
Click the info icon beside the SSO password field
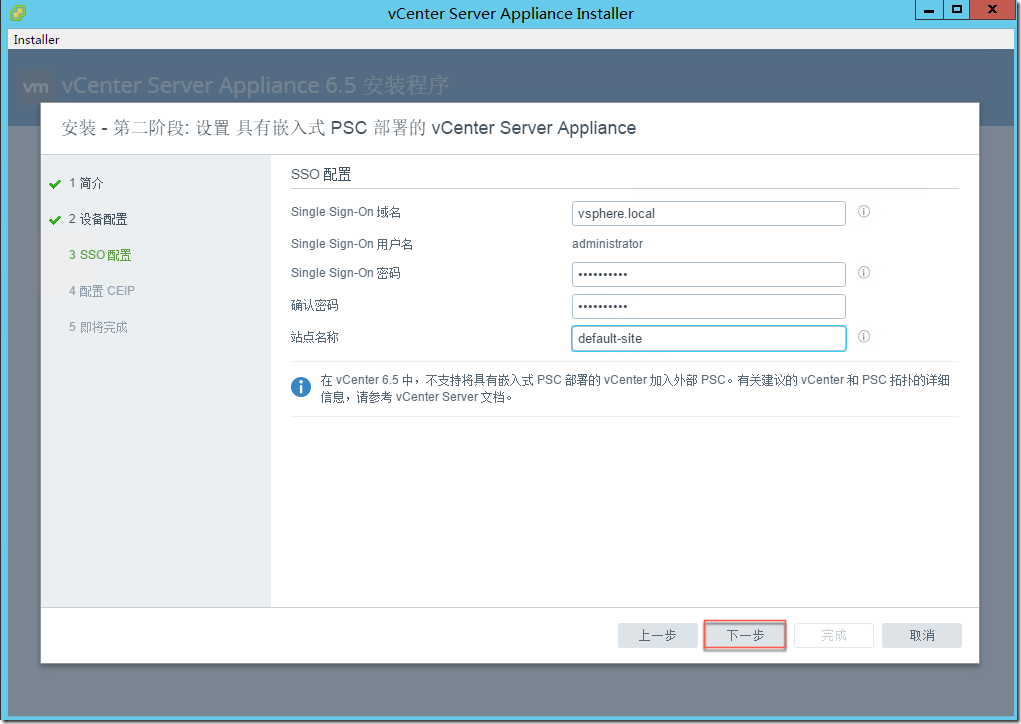pos(863,273)
